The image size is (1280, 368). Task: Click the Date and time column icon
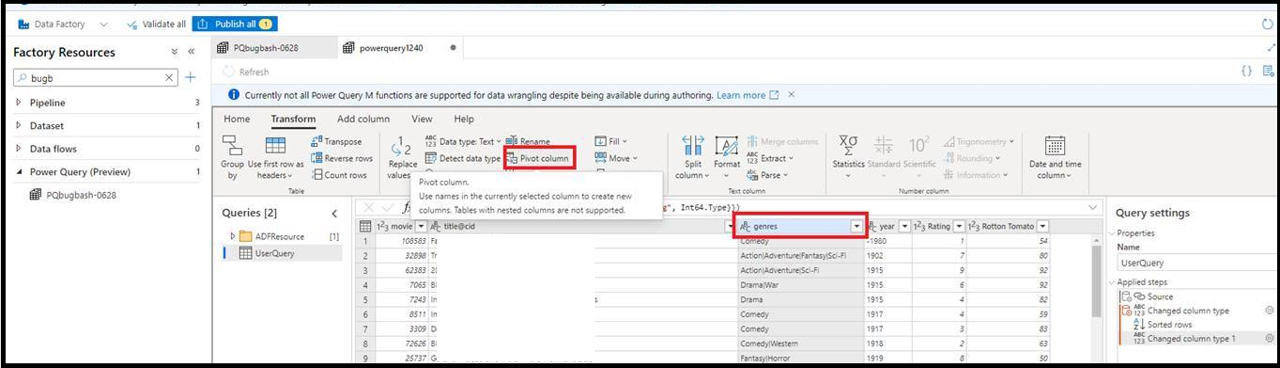point(1055,145)
